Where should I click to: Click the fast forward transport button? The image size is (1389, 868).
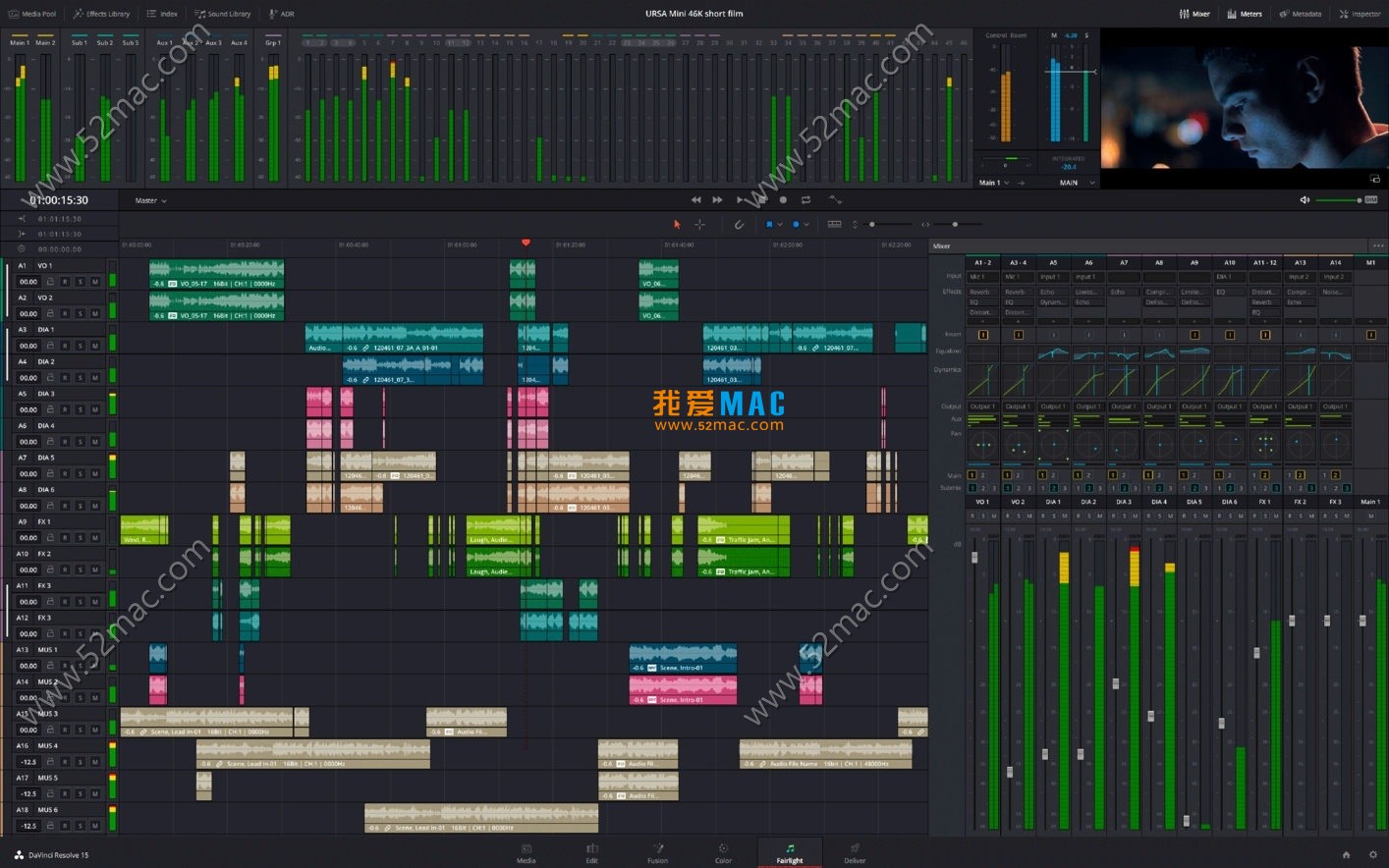click(717, 199)
